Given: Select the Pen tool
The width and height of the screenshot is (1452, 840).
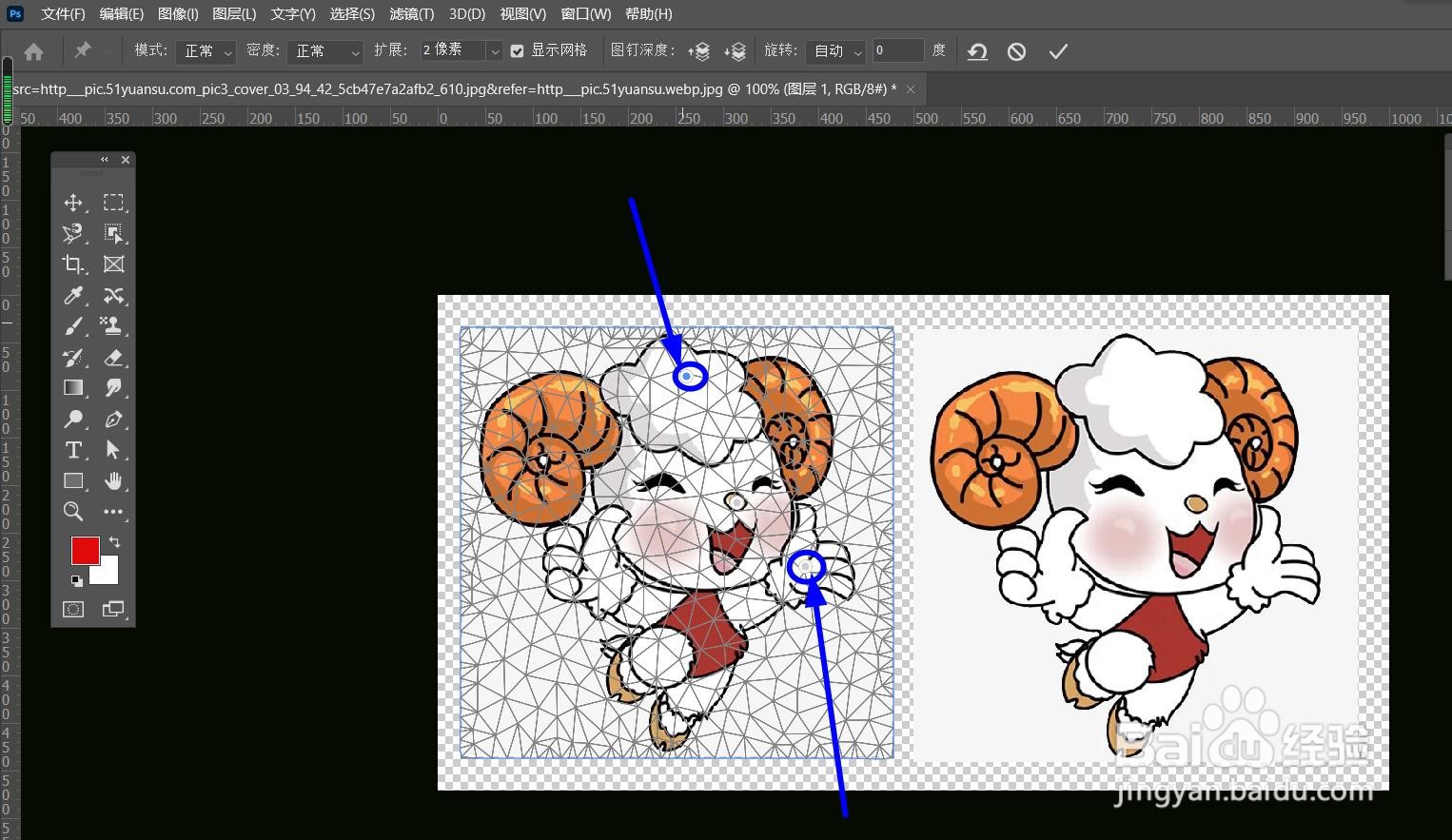Looking at the screenshot, I should tap(113, 420).
